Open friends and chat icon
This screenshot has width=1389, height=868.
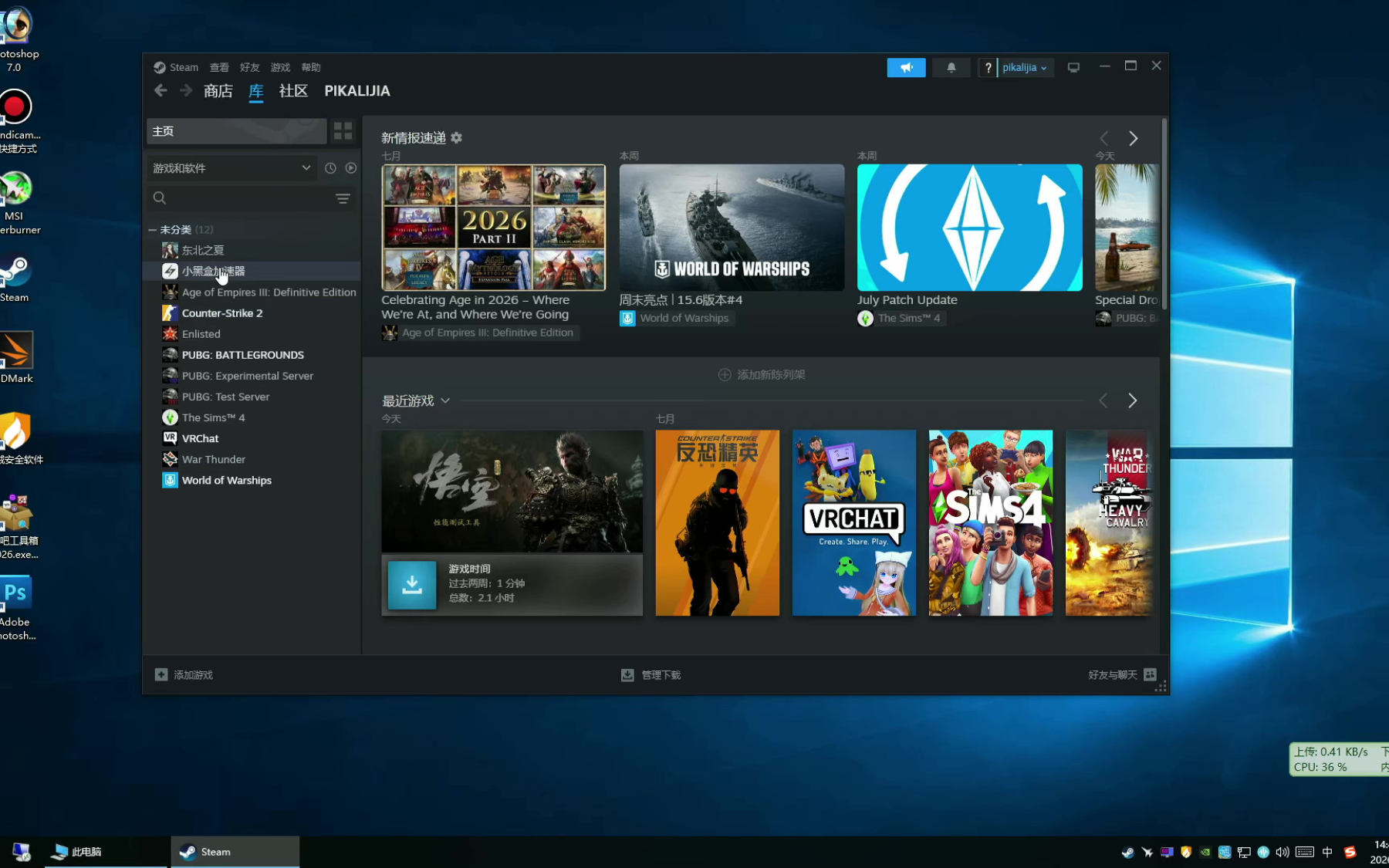pyautogui.click(x=1150, y=675)
